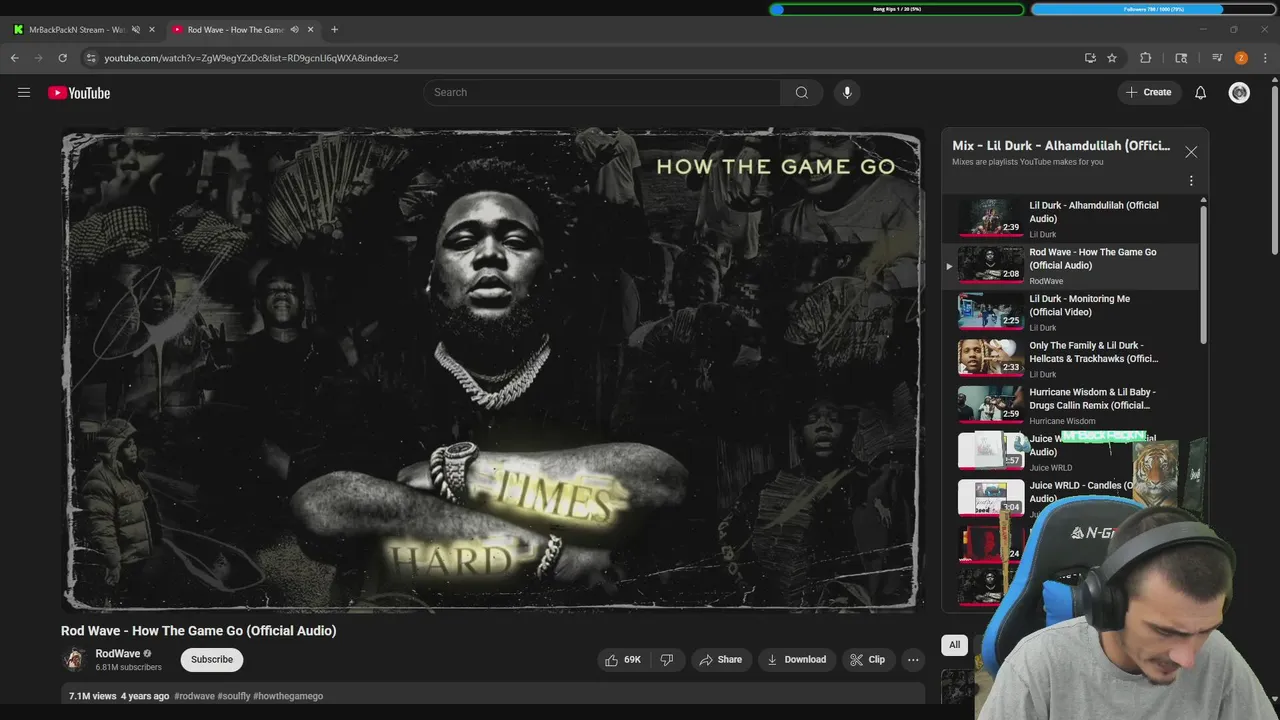Open the RodWave channel avatar
The height and width of the screenshot is (720, 1280).
click(x=74, y=659)
